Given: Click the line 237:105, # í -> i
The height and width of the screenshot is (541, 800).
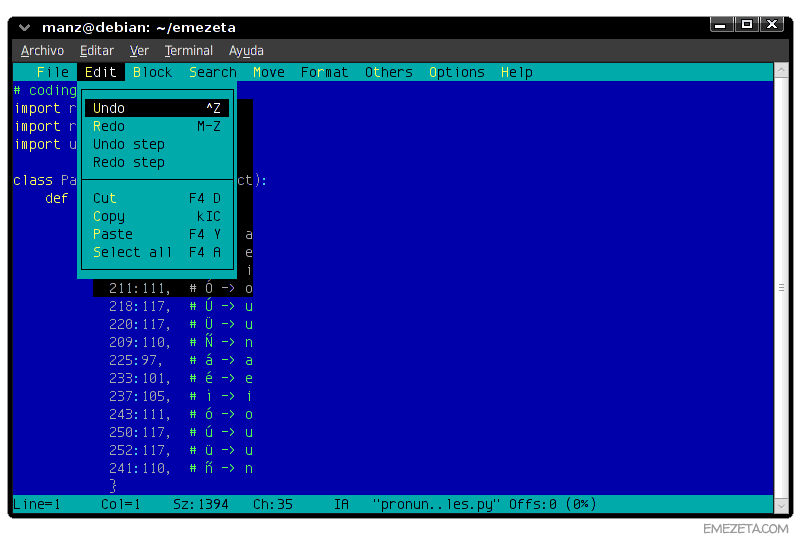Looking at the screenshot, I should point(181,396).
